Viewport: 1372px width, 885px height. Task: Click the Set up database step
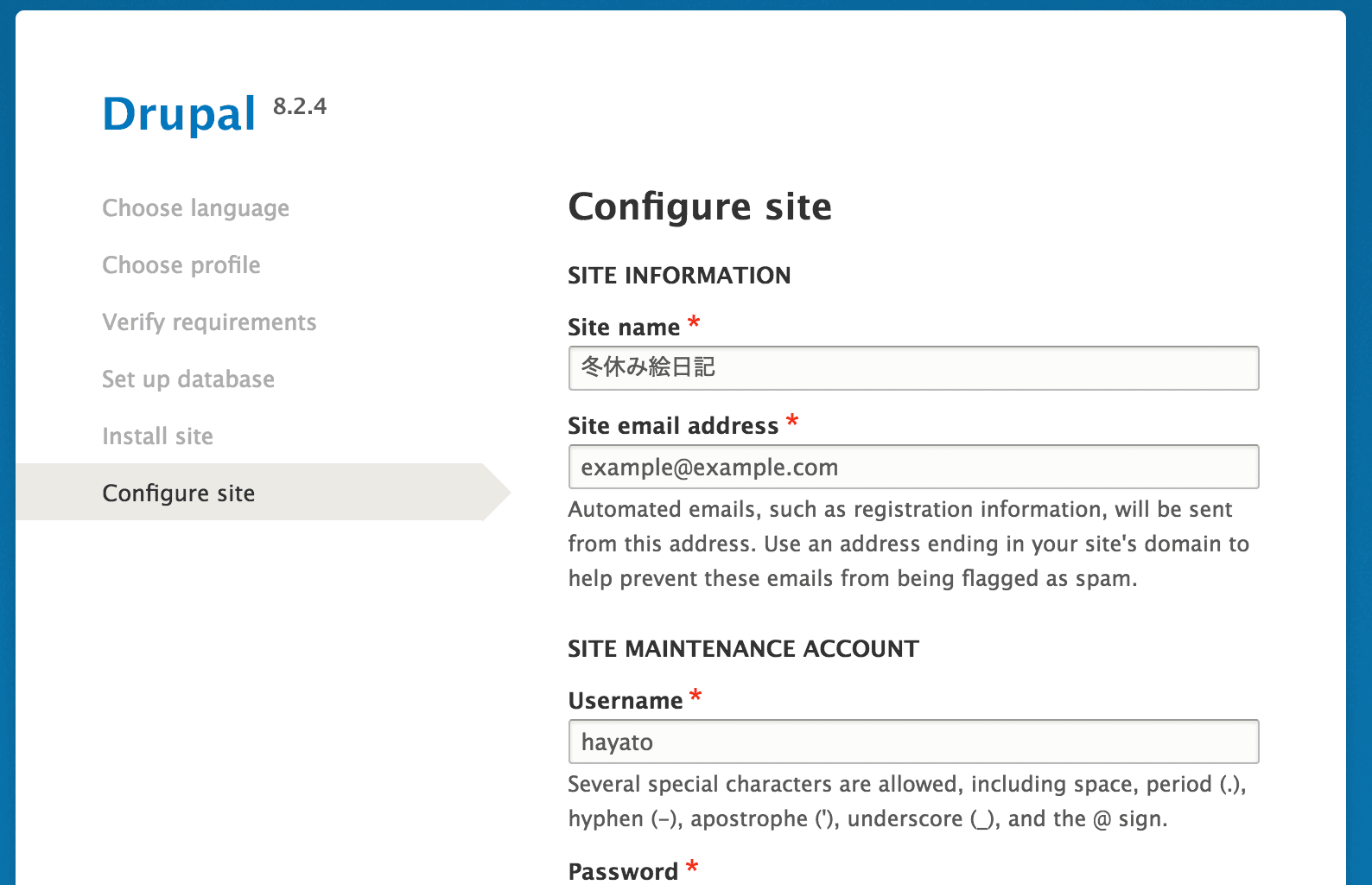click(188, 379)
